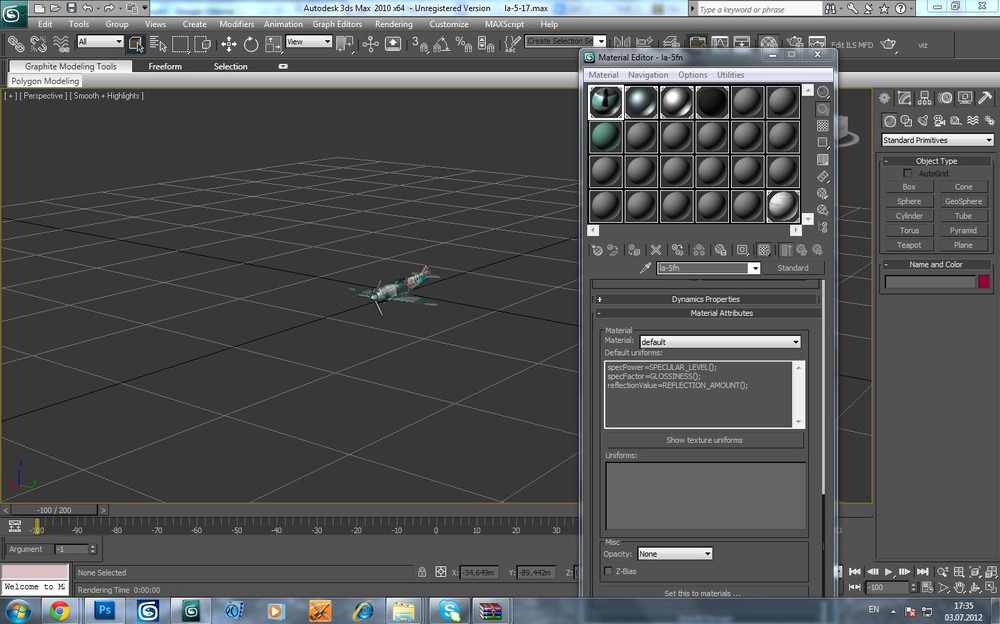Enable the AutoGrid checkbox

(x=908, y=174)
